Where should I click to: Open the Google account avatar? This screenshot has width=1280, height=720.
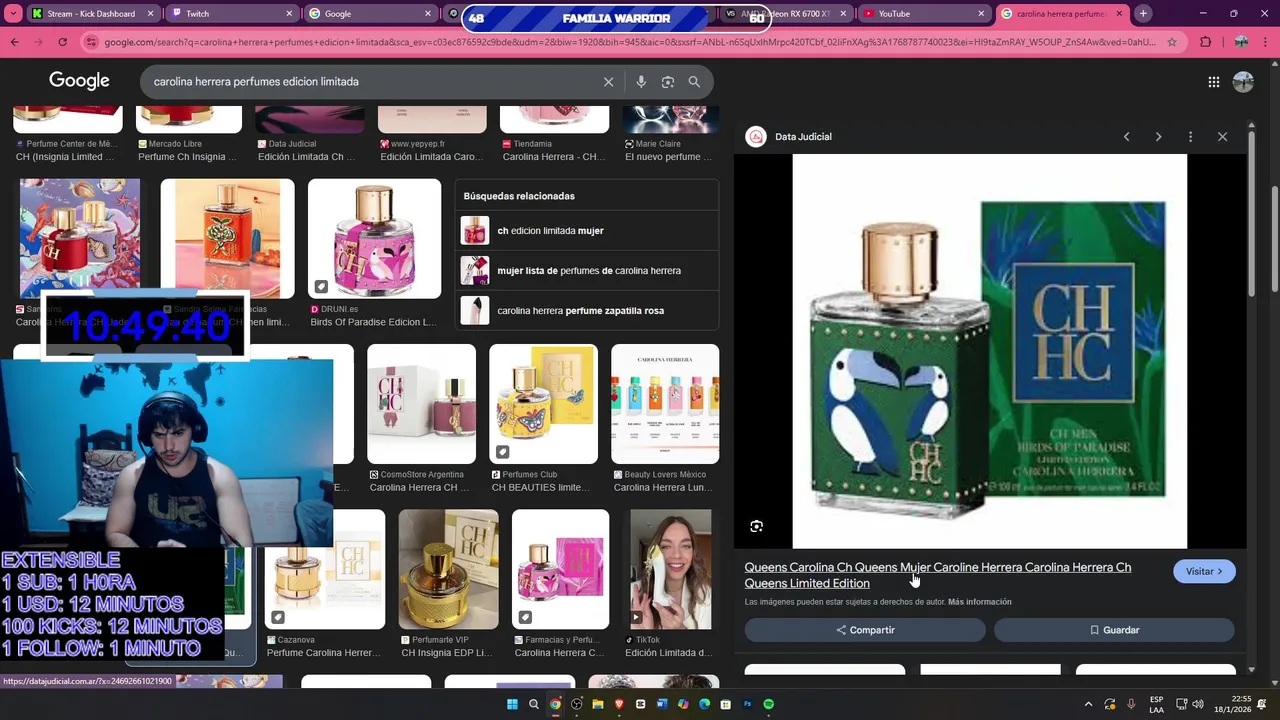(x=1243, y=82)
